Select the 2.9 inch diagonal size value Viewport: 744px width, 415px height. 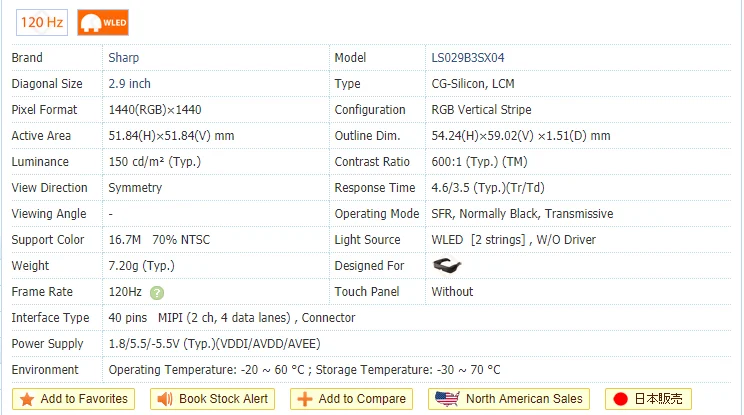(x=129, y=83)
